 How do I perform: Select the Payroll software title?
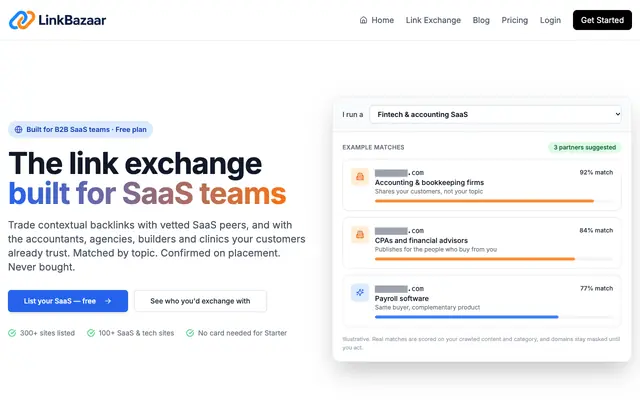[402, 298]
